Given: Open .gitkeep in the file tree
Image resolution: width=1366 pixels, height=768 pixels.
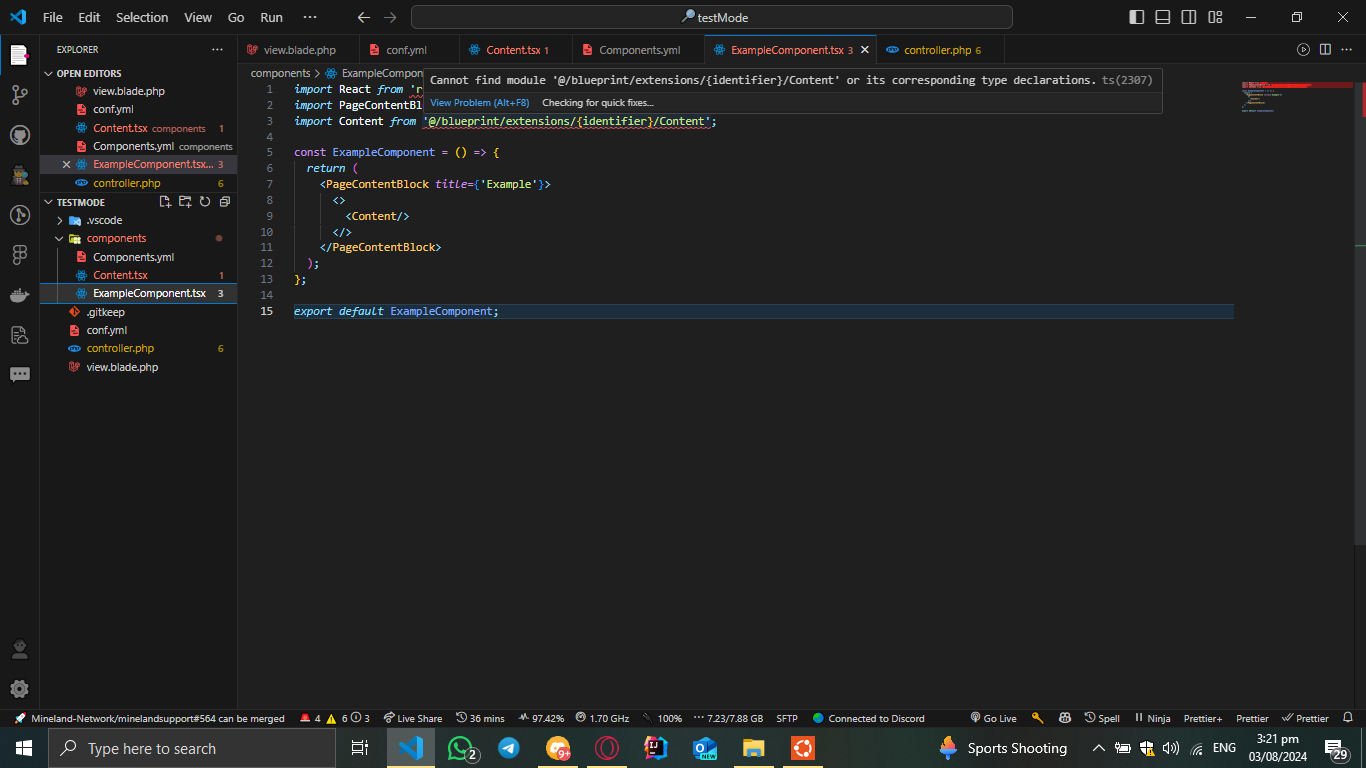Looking at the screenshot, I should tap(138, 312).
